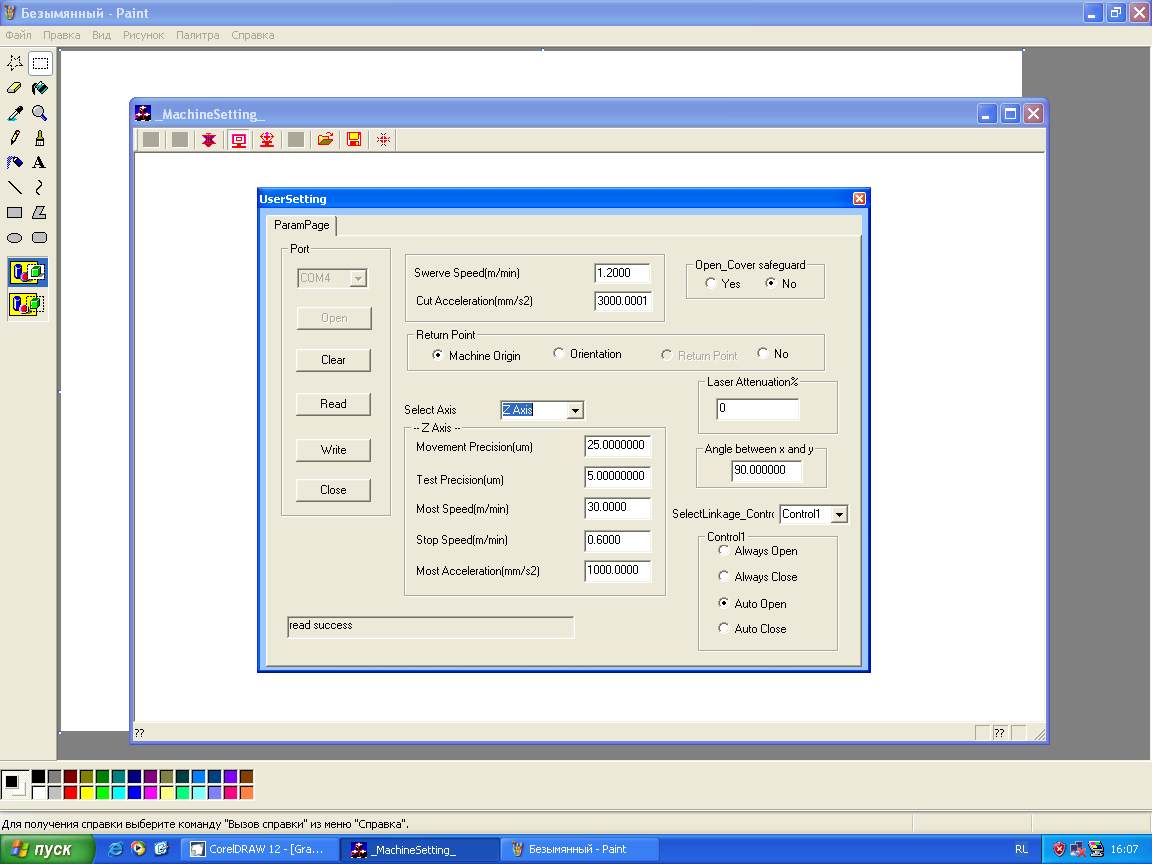Expand the Select Axis dropdown
The width and height of the screenshot is (1152, 864).
click(574, 410)
